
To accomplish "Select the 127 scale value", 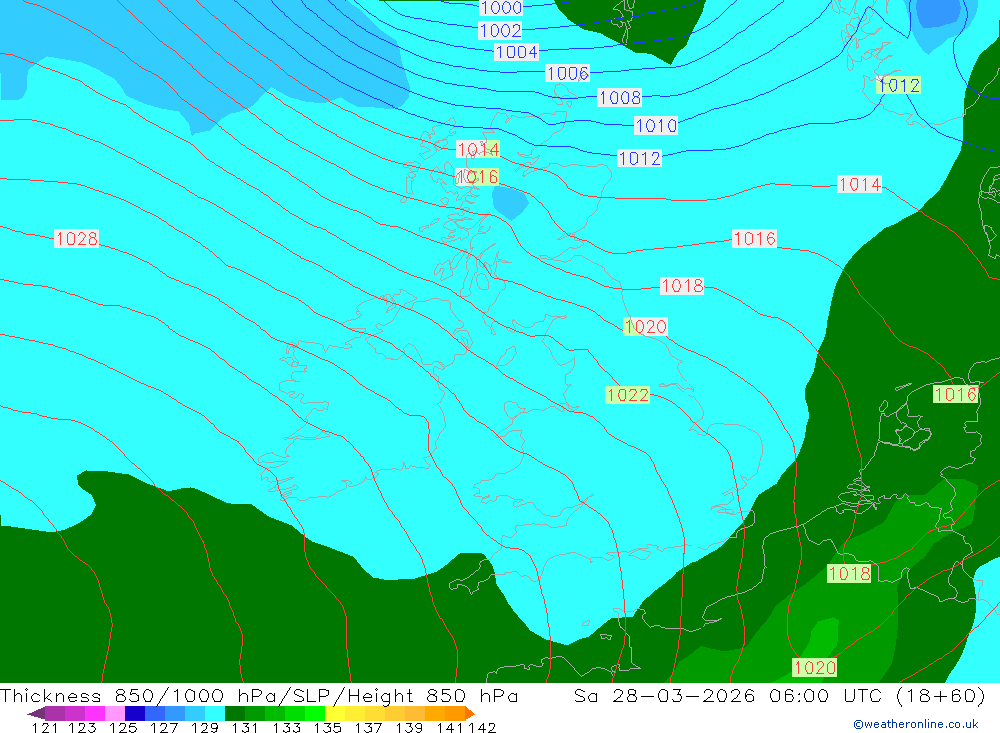I will [164, 728].
